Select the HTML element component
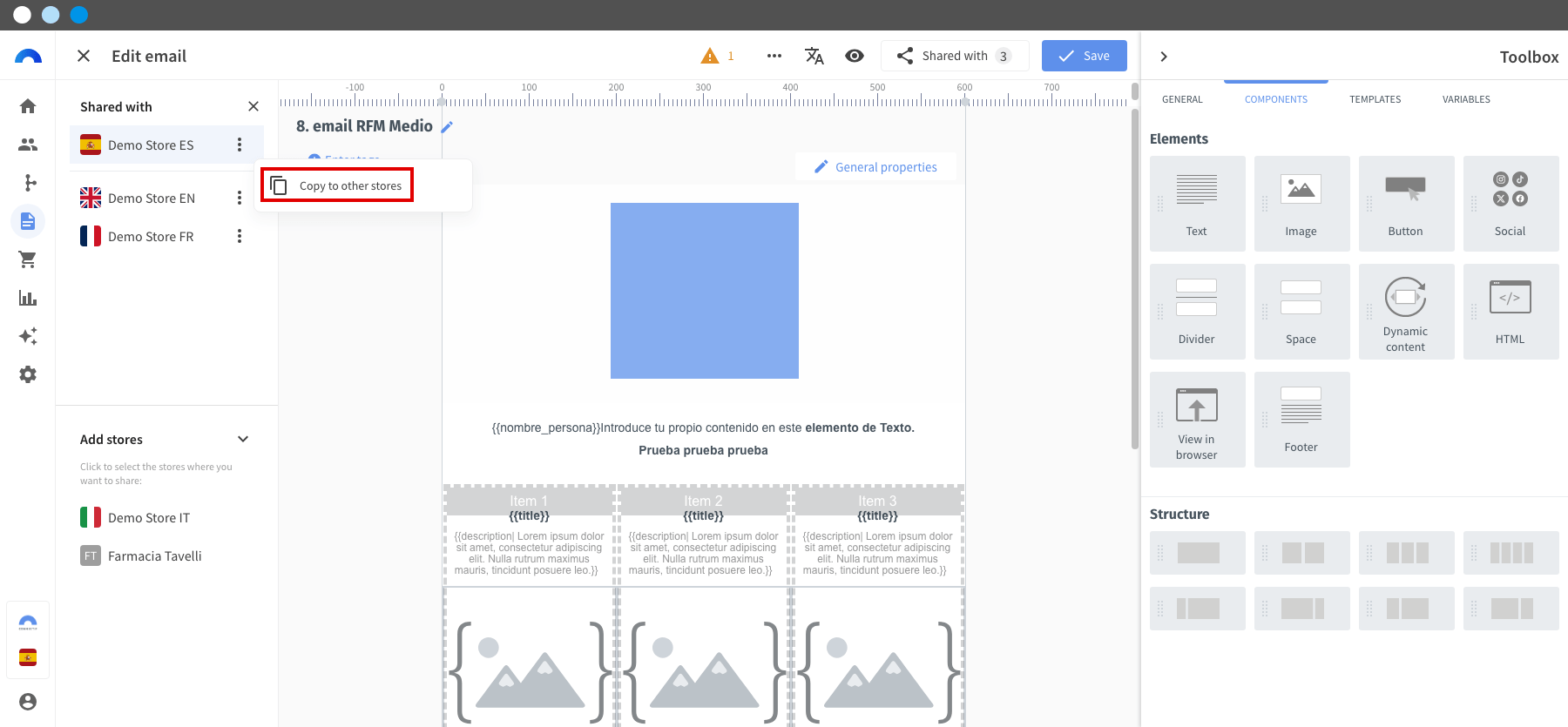1568x727 pixels. coord(1511,311)
